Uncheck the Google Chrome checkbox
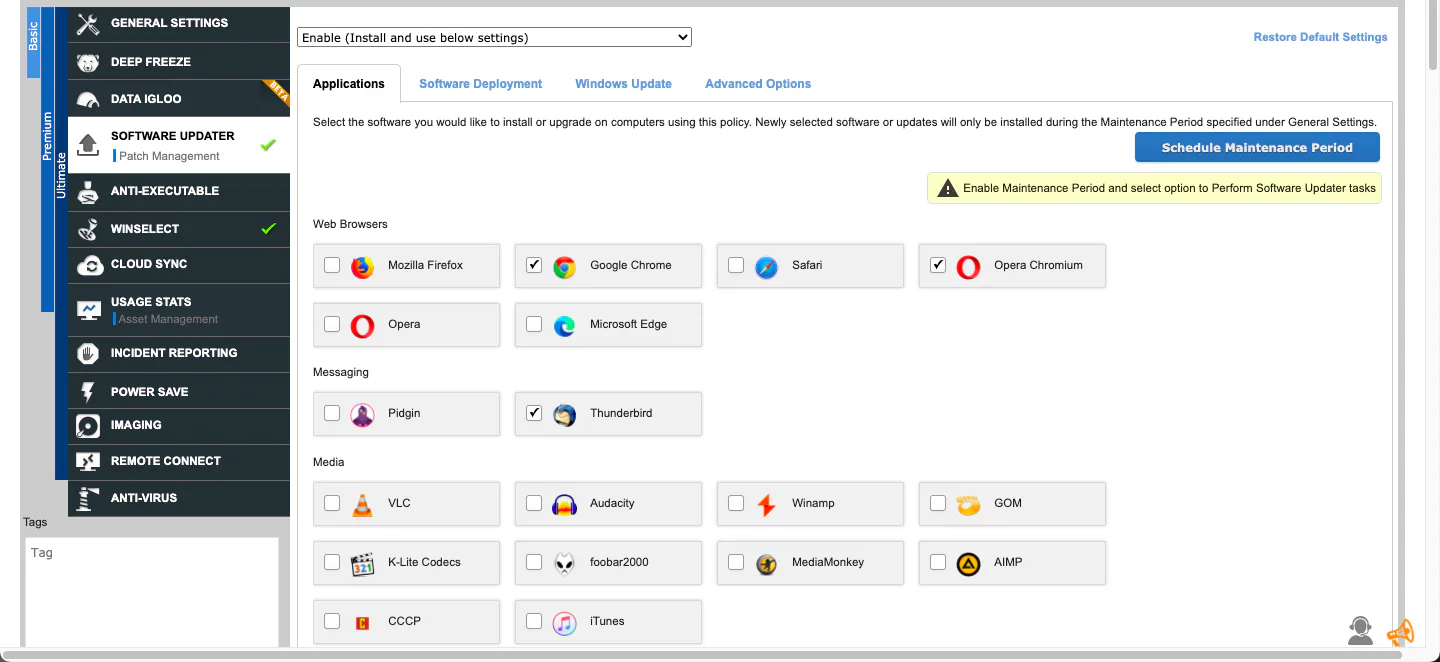Screen dimensions: 1440x662 pos(534,265)
